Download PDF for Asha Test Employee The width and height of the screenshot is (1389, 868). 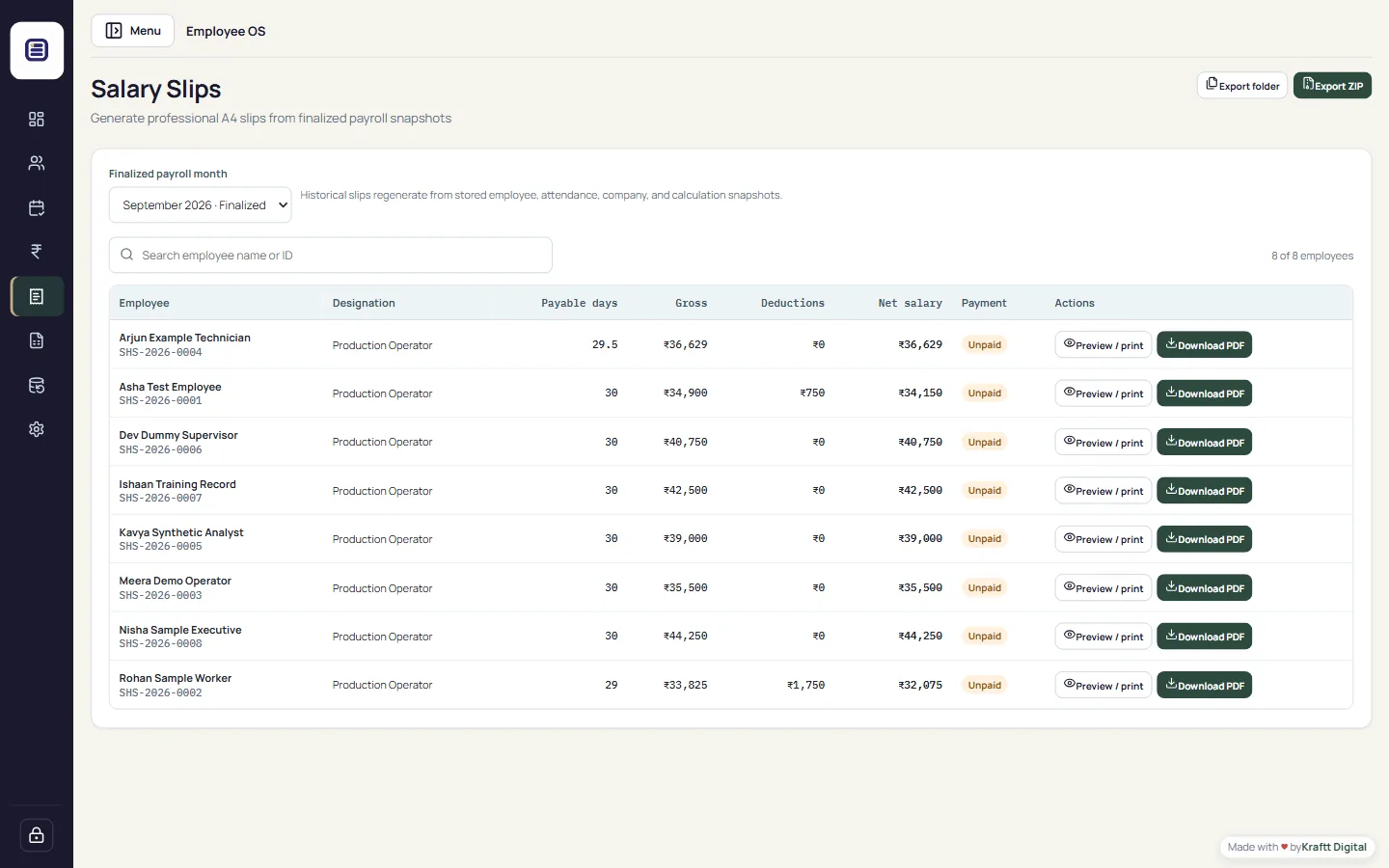click(x=1204, y=393)
